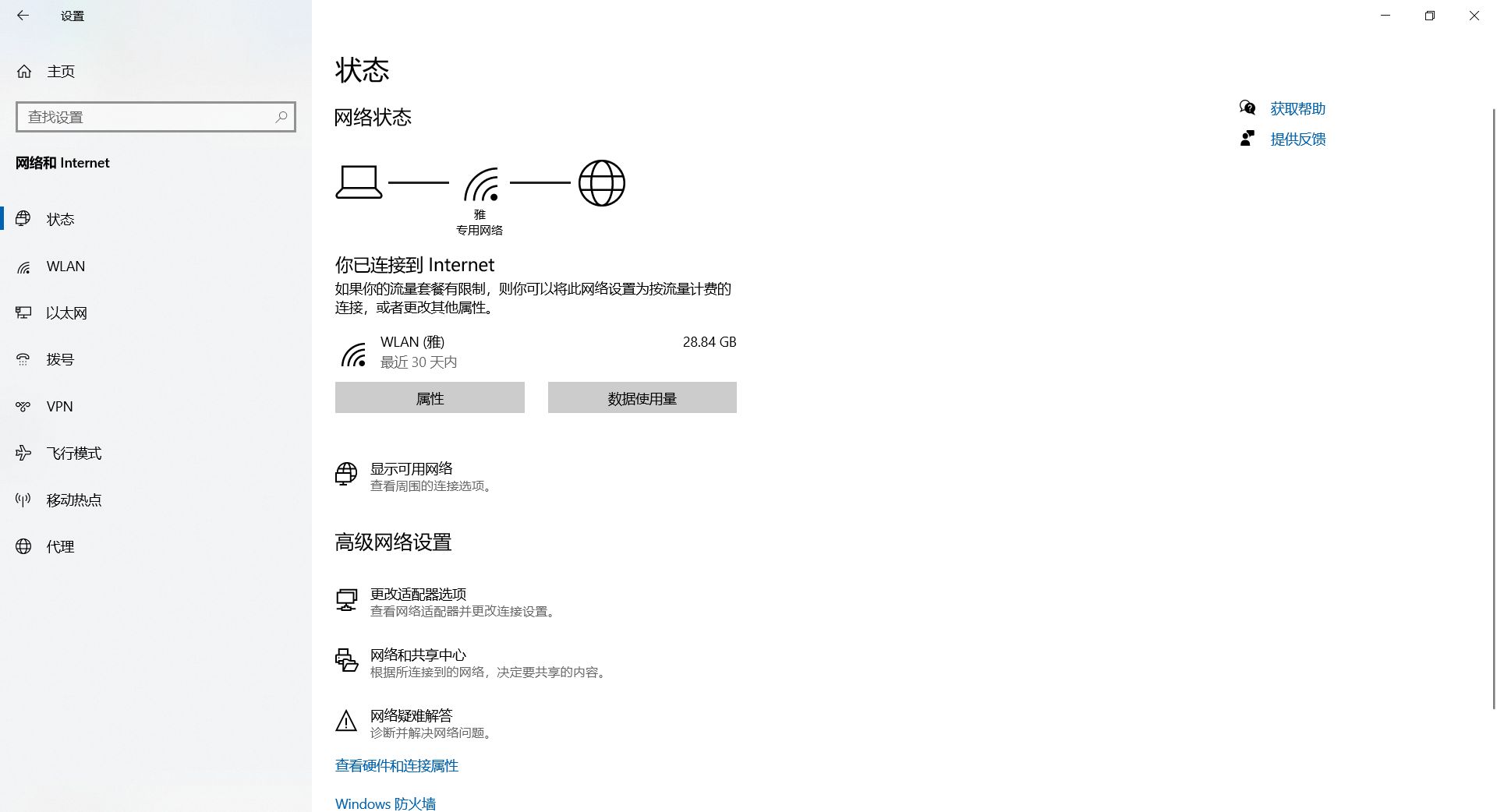Click the 网络疑难解答 warning triangle icon
Image resolution: width=1497 pixels, height=812 pixels.
[346, 722]
